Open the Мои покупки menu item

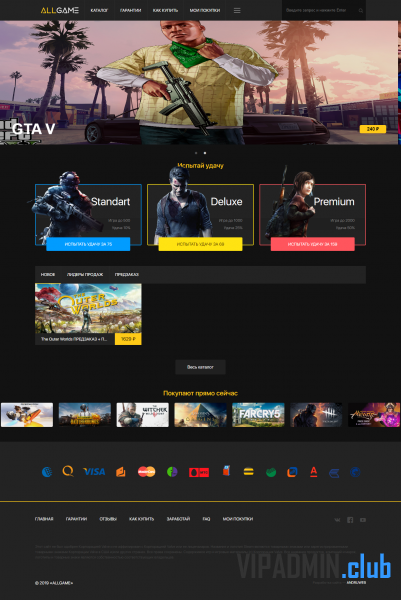(x=205, y=10)
